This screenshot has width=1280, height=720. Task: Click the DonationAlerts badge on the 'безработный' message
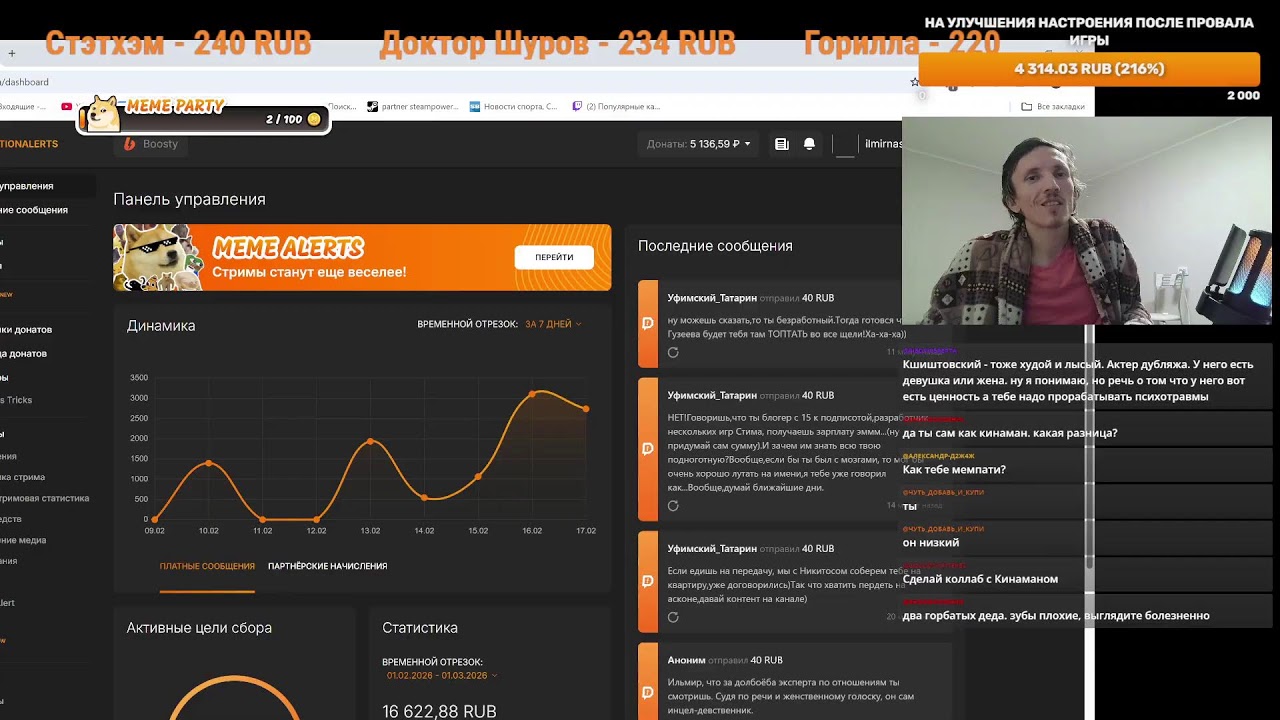point(647,323)
